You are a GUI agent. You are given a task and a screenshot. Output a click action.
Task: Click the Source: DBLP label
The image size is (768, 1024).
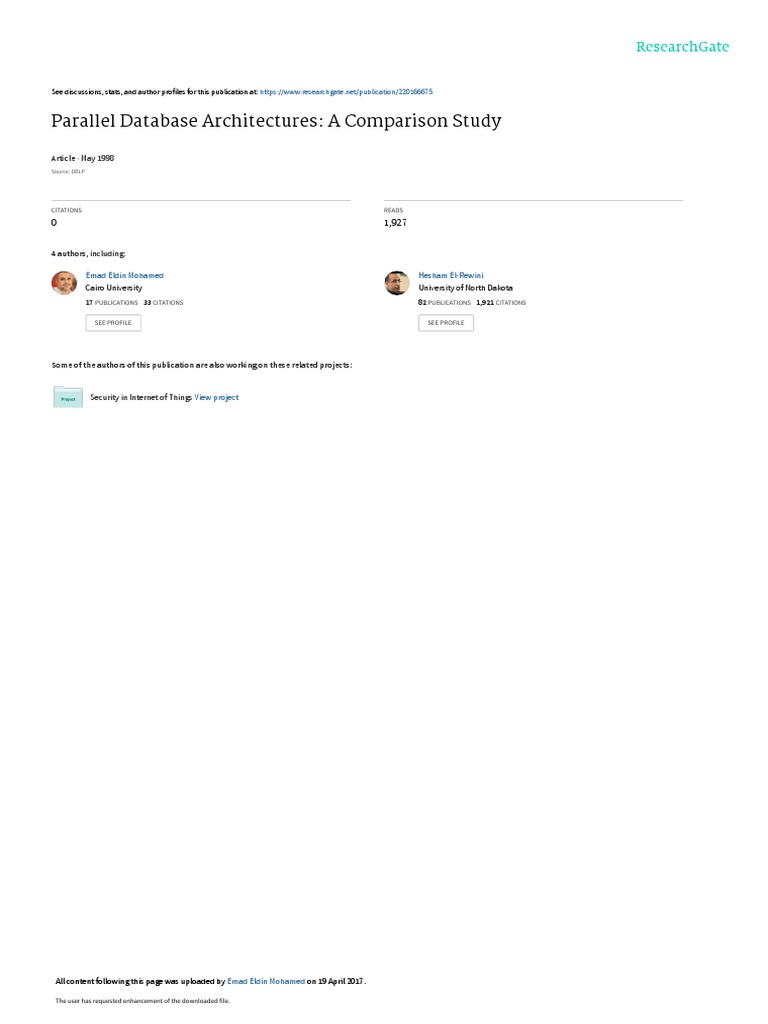68,172
